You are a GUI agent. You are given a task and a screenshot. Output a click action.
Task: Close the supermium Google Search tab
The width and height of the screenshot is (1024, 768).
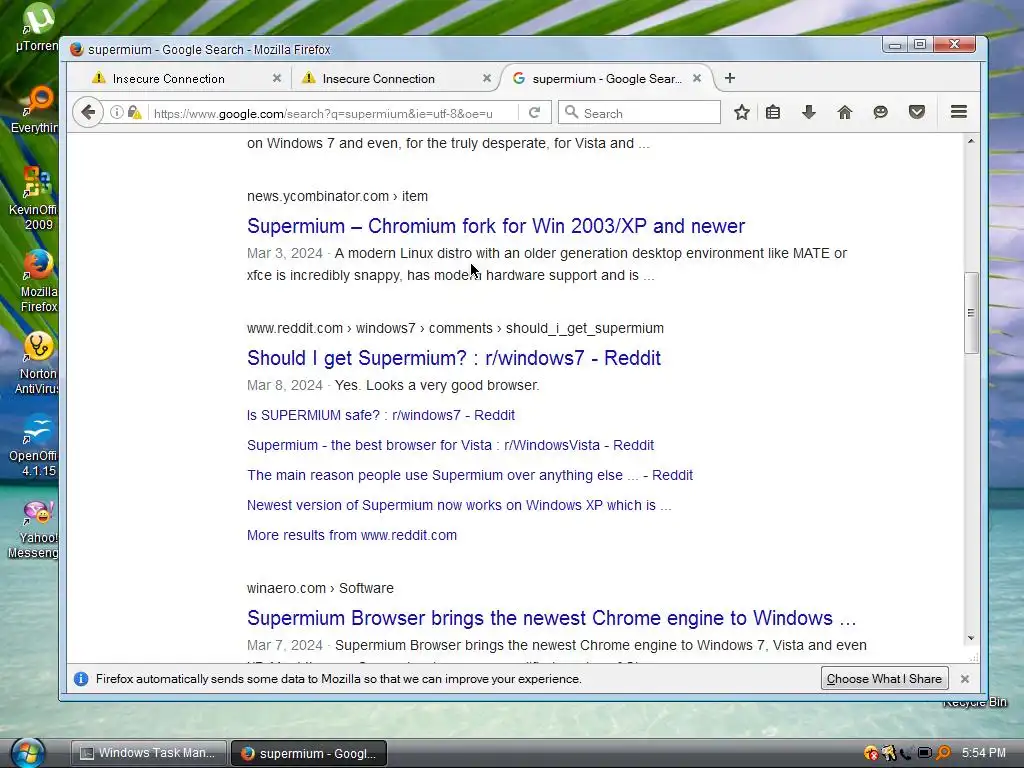(697, 78)
